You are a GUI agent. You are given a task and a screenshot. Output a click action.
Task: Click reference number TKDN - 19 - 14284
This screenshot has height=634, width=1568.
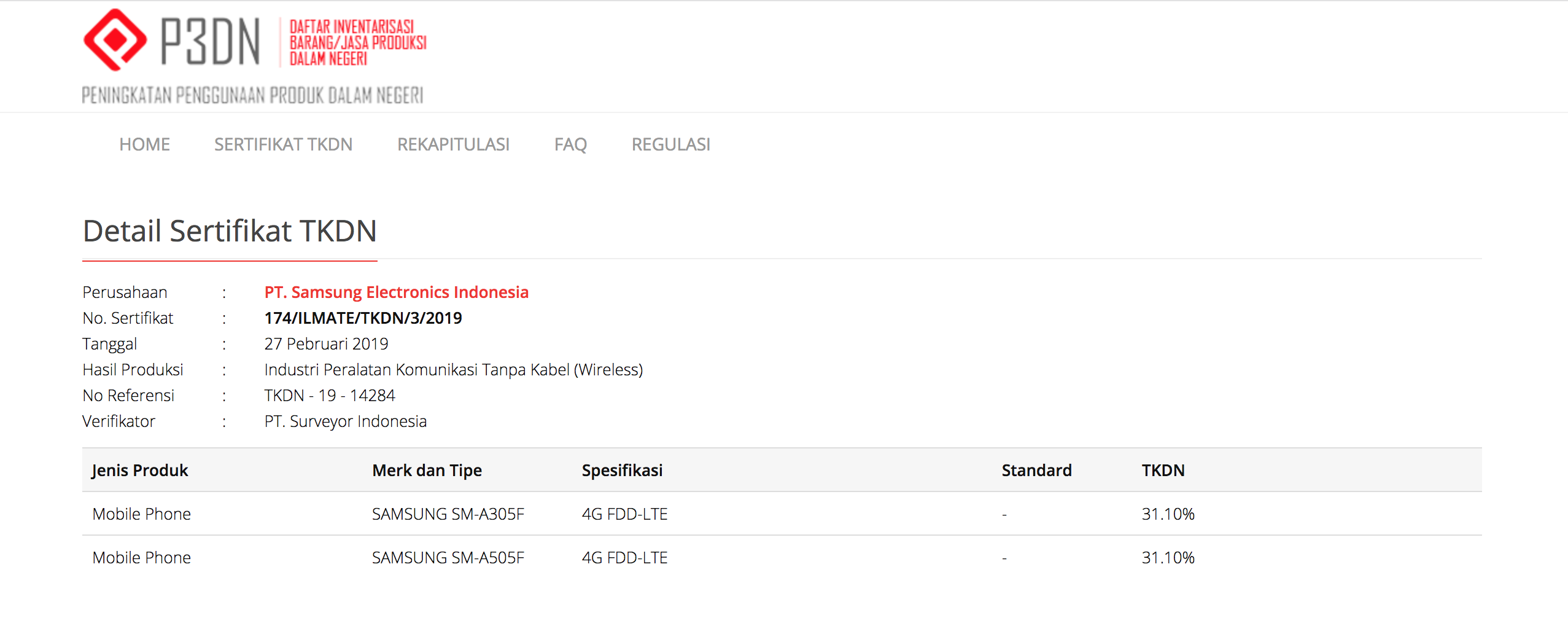coord(330,396)
